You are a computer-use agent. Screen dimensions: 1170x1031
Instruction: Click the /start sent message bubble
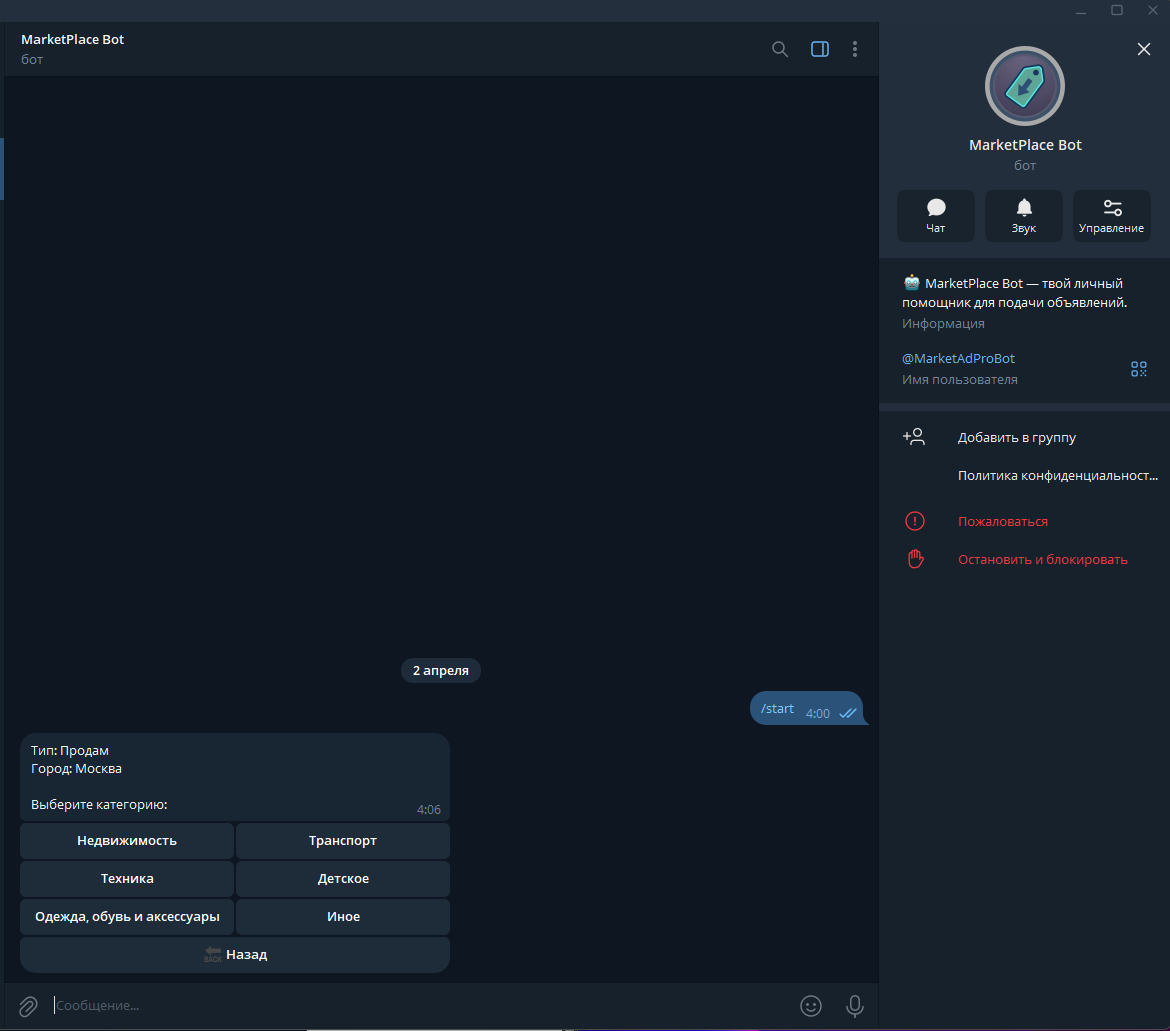[x=807, y=709]
